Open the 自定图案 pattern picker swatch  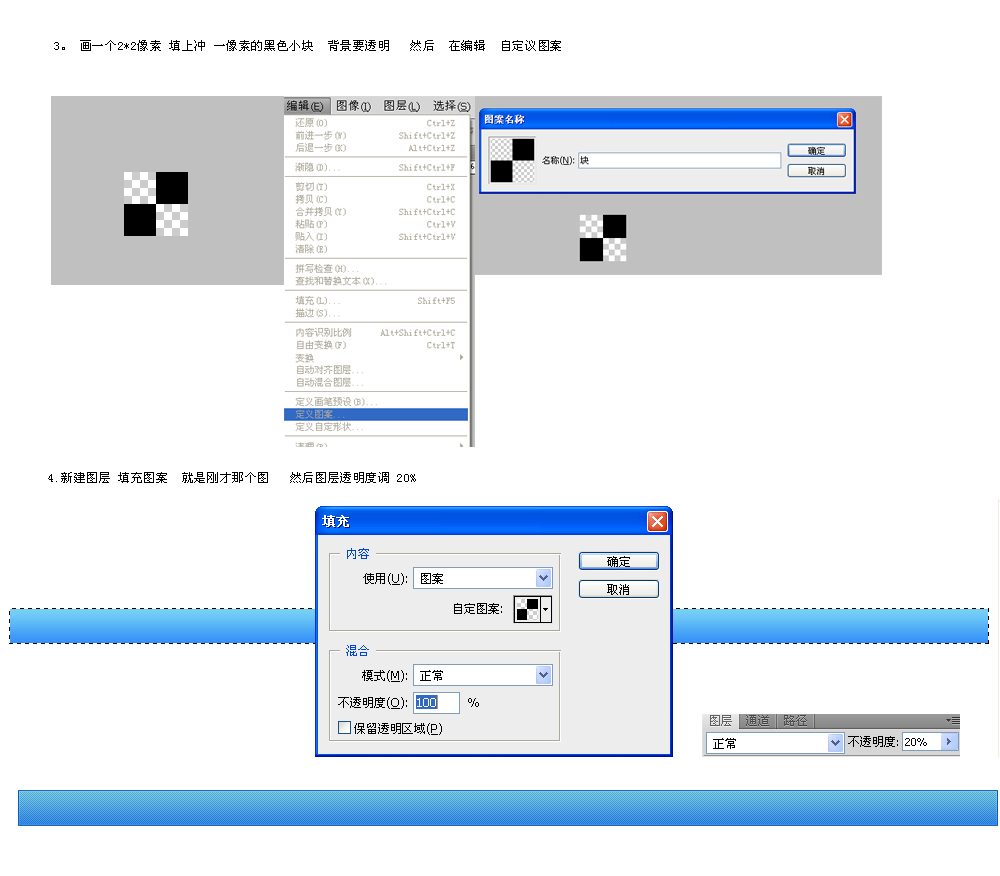coord(533,609)
